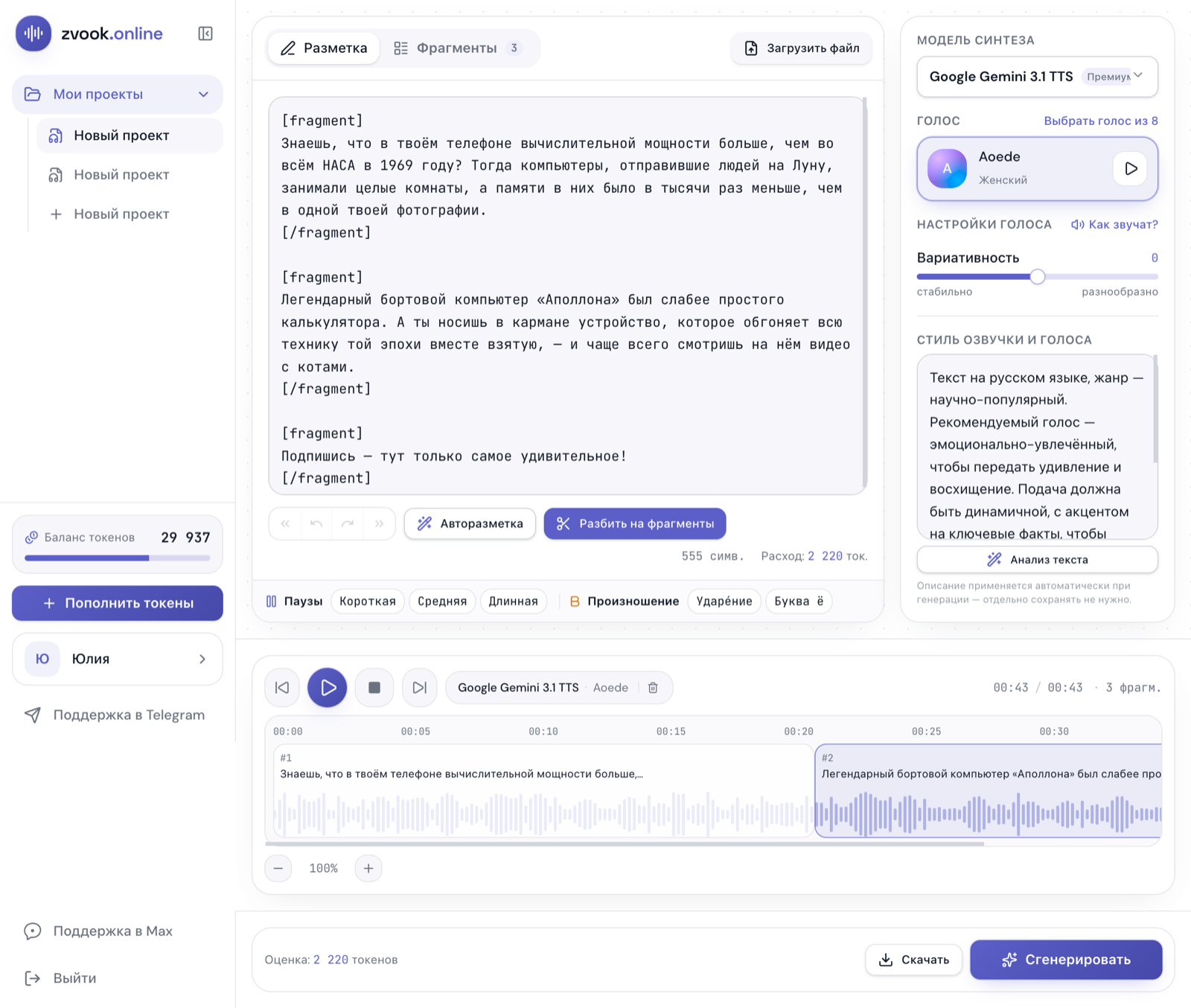Screen dimensions: 1191x1008
Task: Click Скачать to download audio
Action: 914,960
